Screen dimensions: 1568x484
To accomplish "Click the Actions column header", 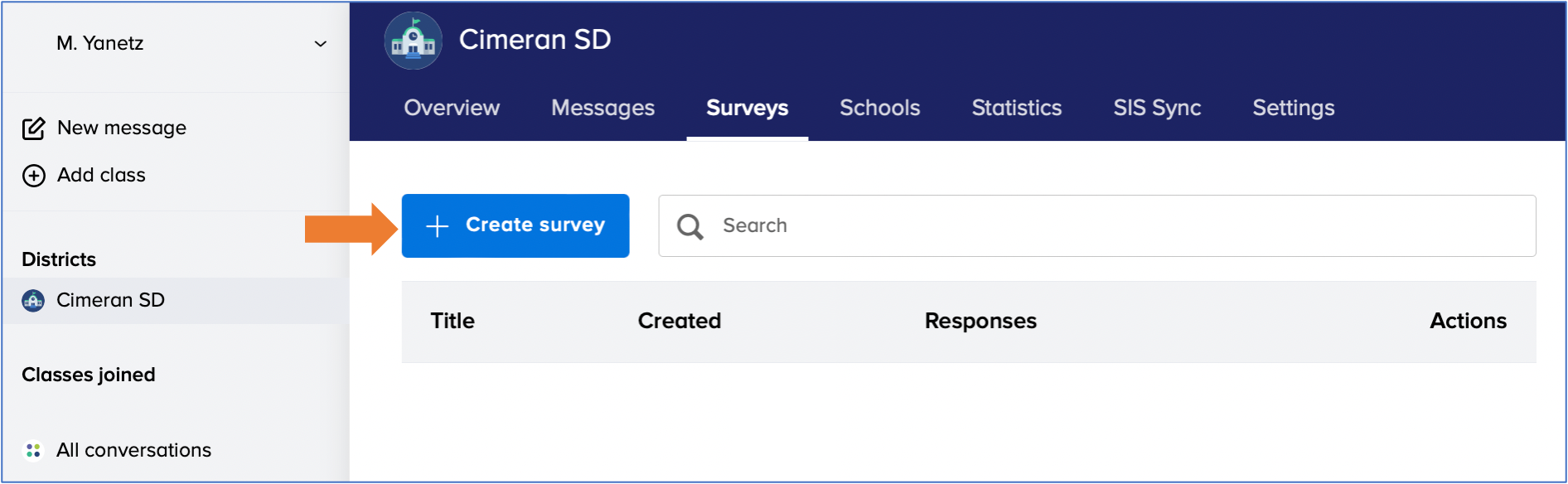I will point(1468,321).
